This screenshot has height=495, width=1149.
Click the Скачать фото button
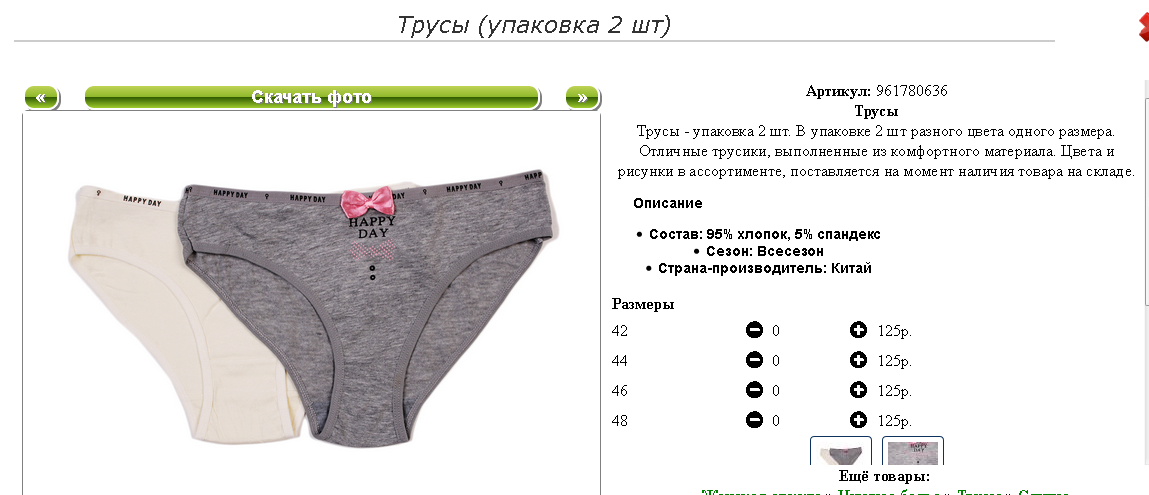[312, 97]
